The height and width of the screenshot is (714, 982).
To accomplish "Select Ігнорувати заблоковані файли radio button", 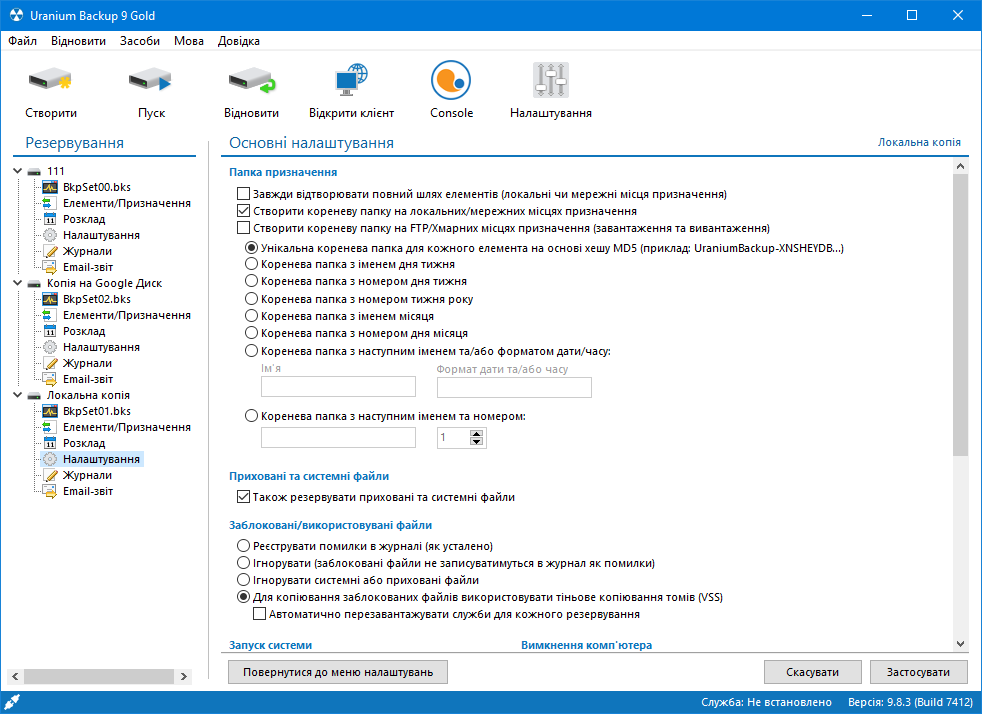I will click(x=243, y=562).
